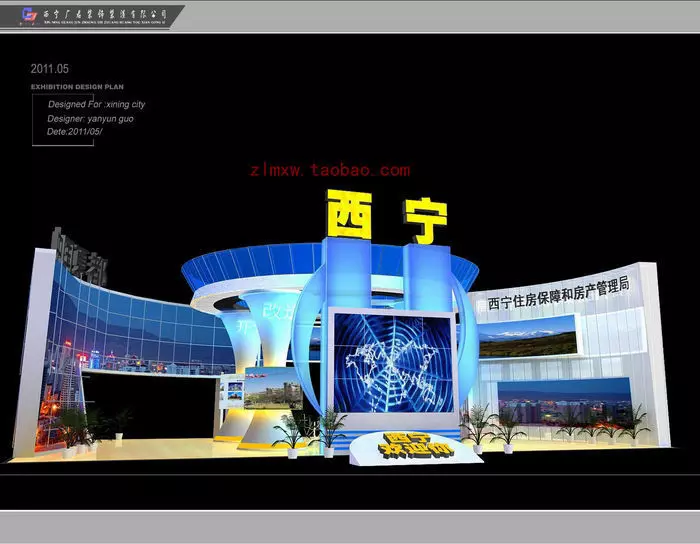The width and height of the screenshot is (700, 544).
Task: Click the central spider-web map screen
Action: click(x=394, y=362)
